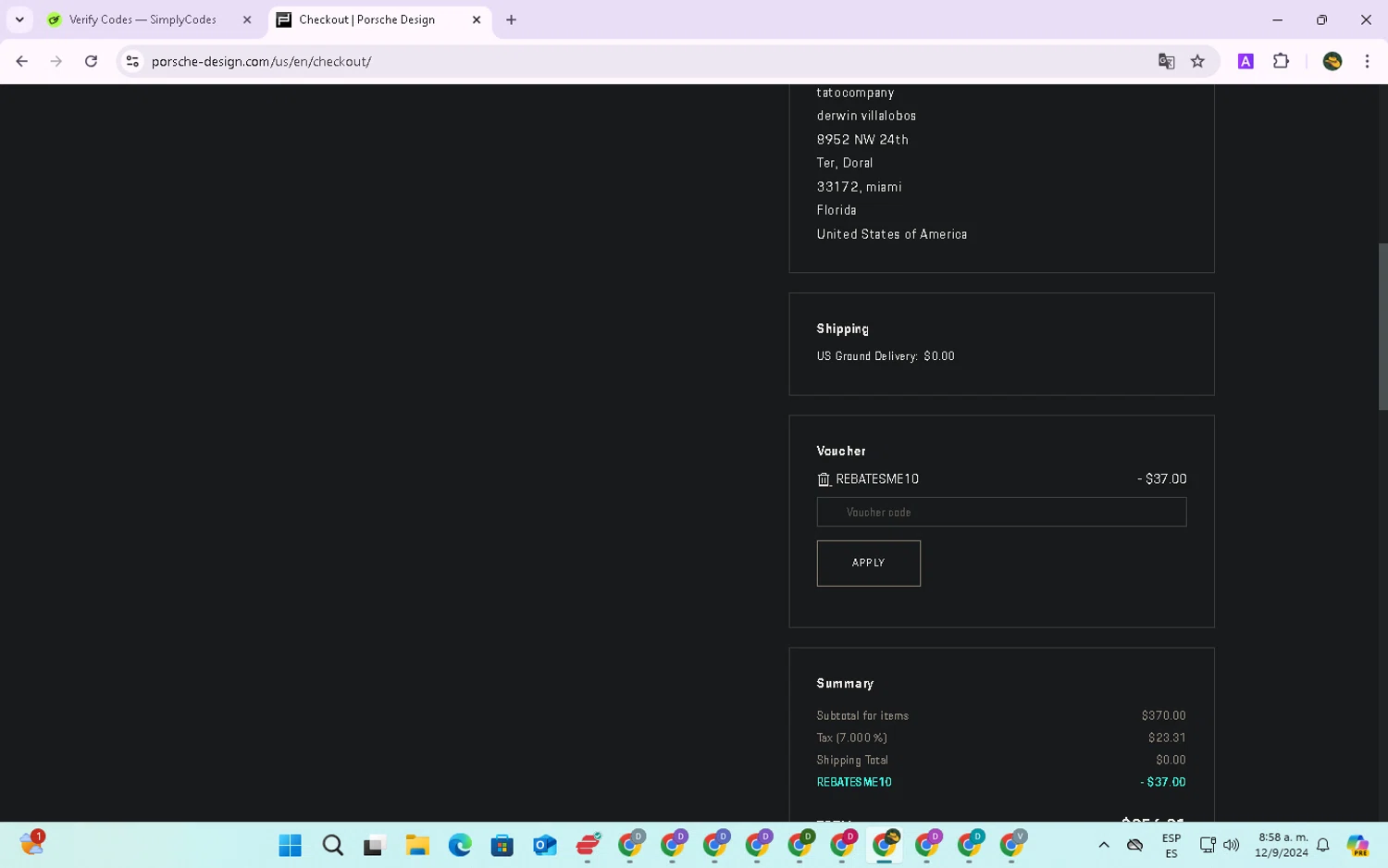
Task: Open the Windows Start menu
Action: tap(290, 845)
